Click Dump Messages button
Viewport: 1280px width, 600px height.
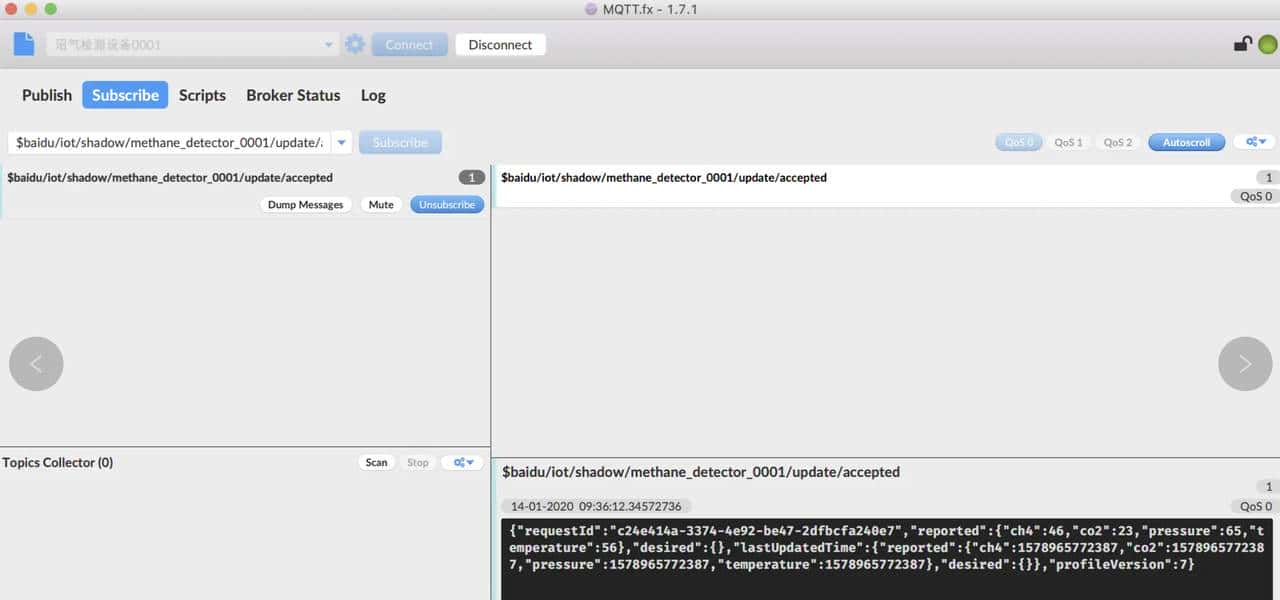(x=305, y=204)
